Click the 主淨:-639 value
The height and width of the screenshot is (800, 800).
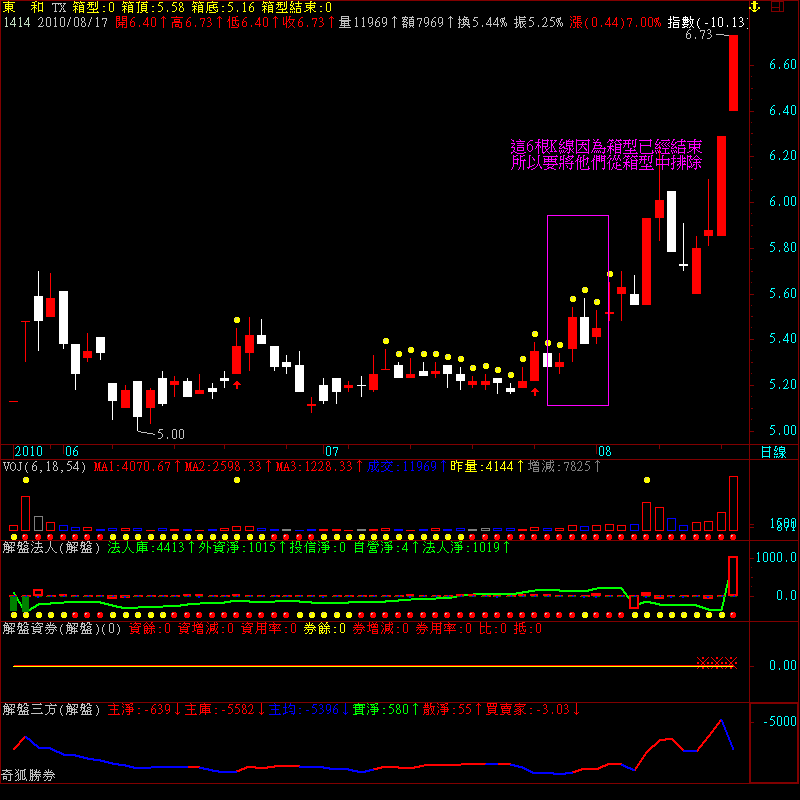pyautogui.click(x=139, y=710)
